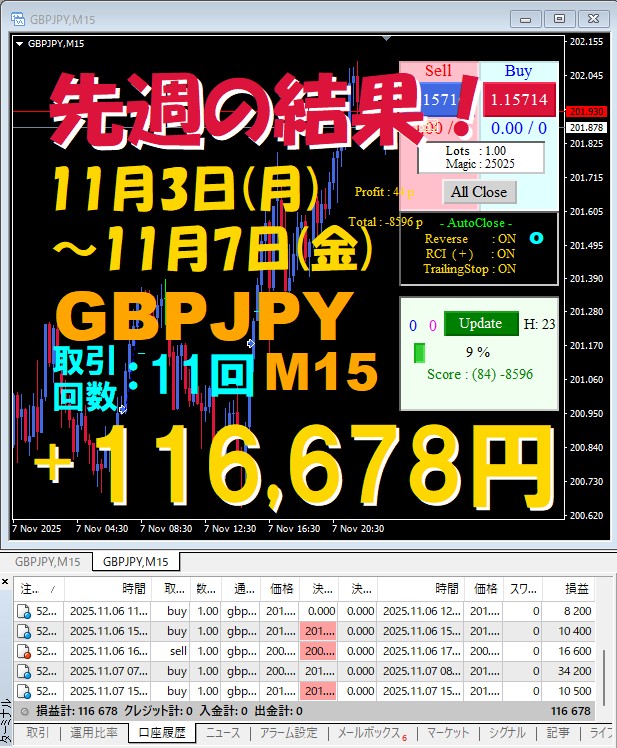This screenshot has width=617, height=748.
Task: Click the green Update button
Action: (x=481, y=323)
